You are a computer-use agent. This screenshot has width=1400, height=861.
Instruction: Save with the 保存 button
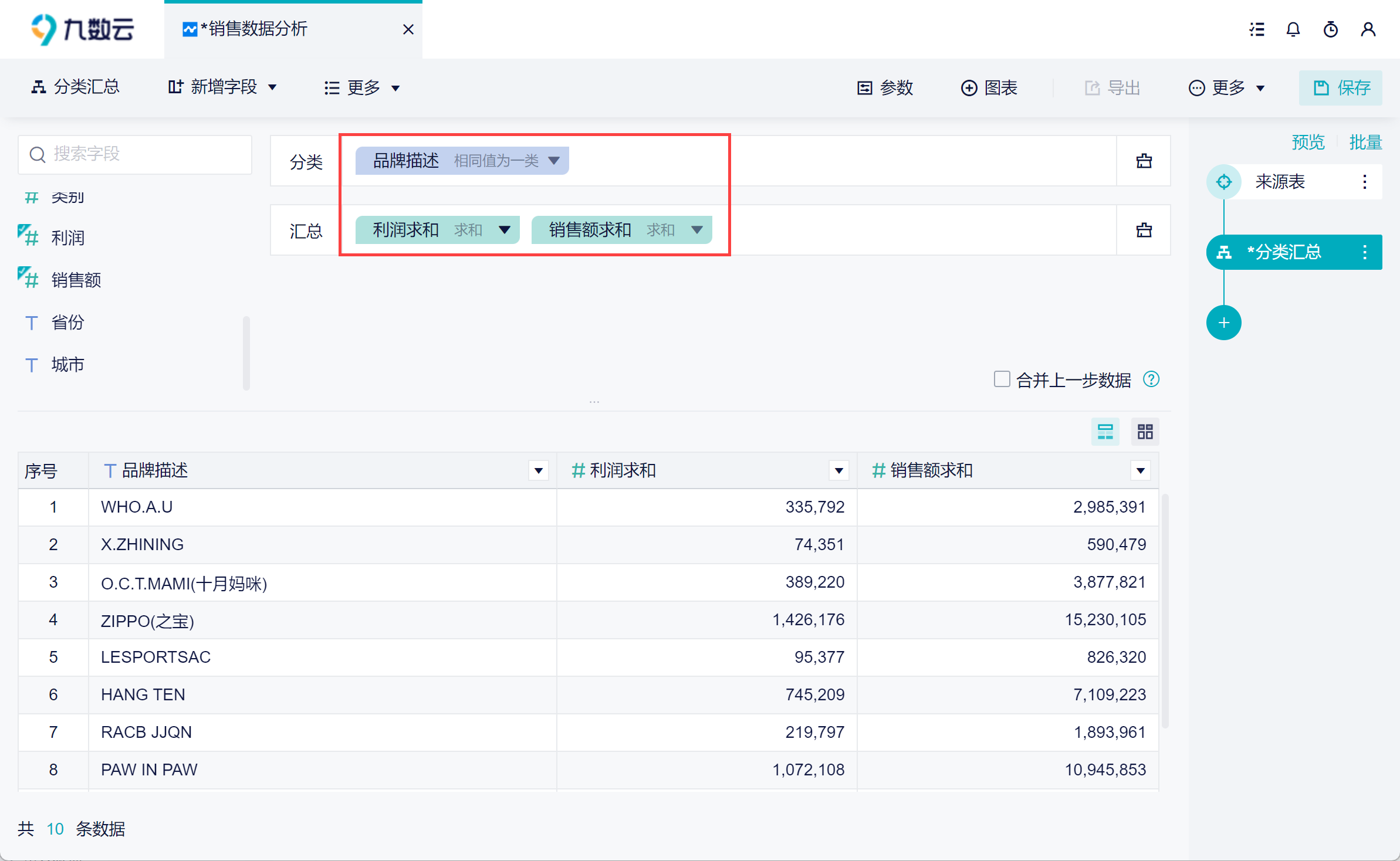click(x=1341, y=87)
